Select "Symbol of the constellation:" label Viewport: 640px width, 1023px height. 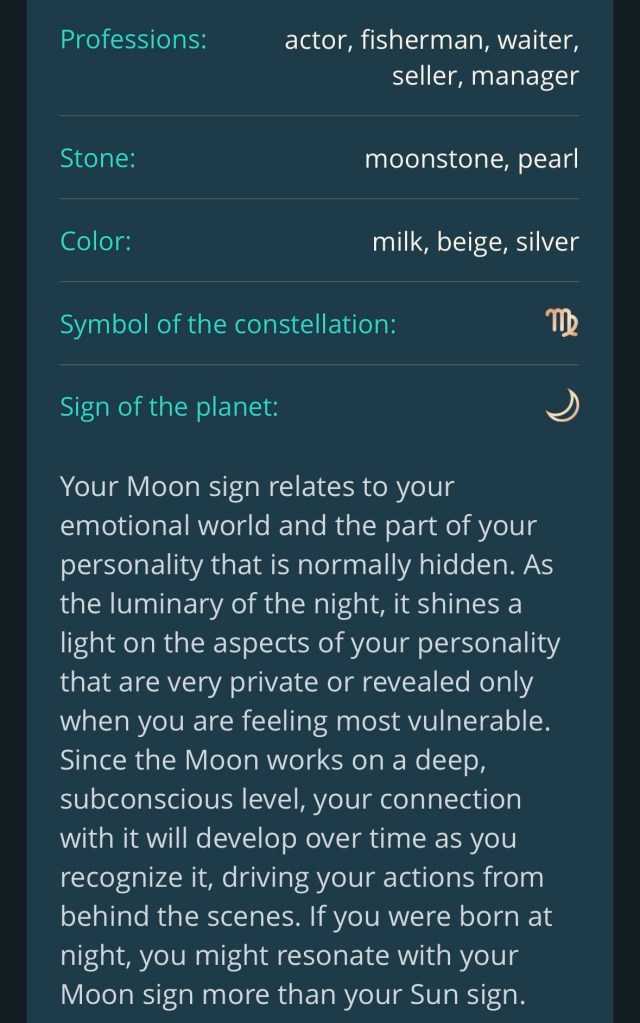point(228,324)
